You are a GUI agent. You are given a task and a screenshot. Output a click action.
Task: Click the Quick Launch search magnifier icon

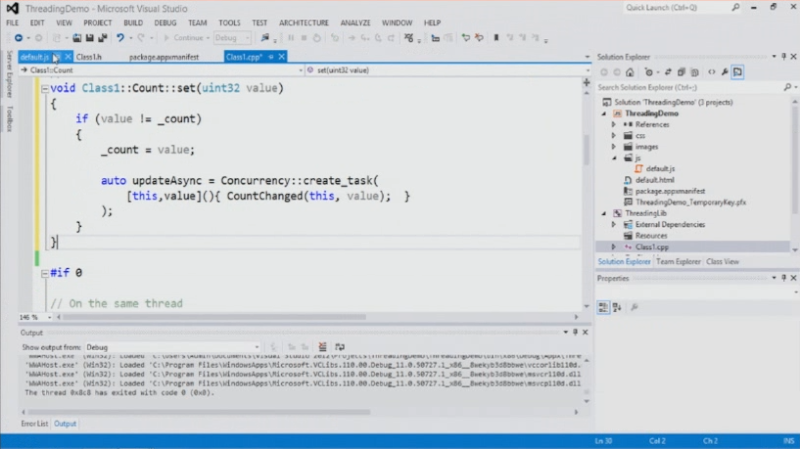tap(735, 8)
